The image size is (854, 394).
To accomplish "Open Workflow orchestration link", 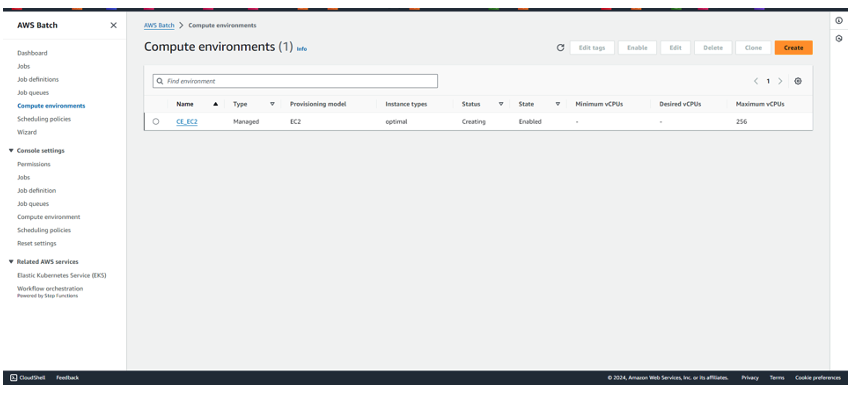I will (50, 289).
